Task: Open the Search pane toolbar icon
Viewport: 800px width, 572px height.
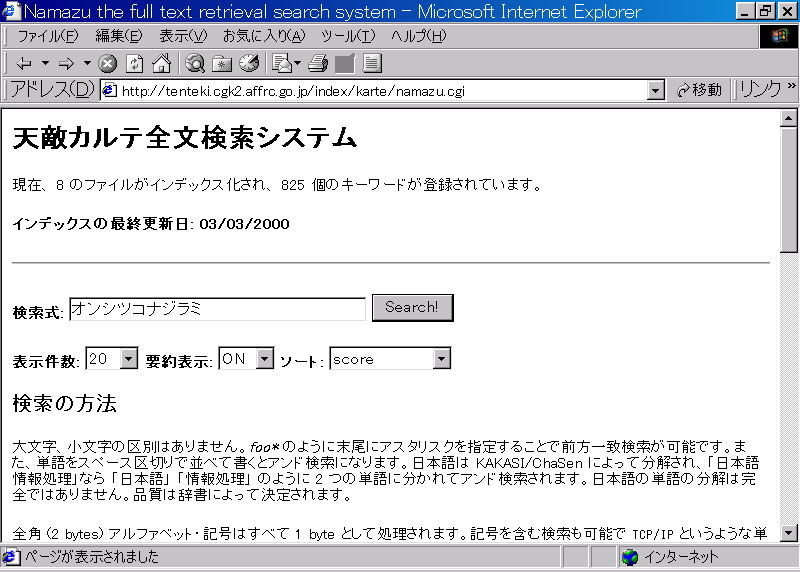Action: (195, 64)
